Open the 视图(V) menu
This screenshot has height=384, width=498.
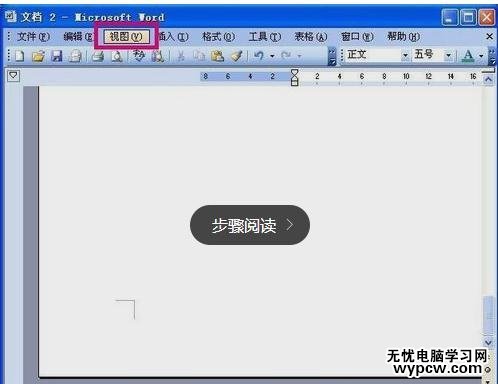point(126,36)
